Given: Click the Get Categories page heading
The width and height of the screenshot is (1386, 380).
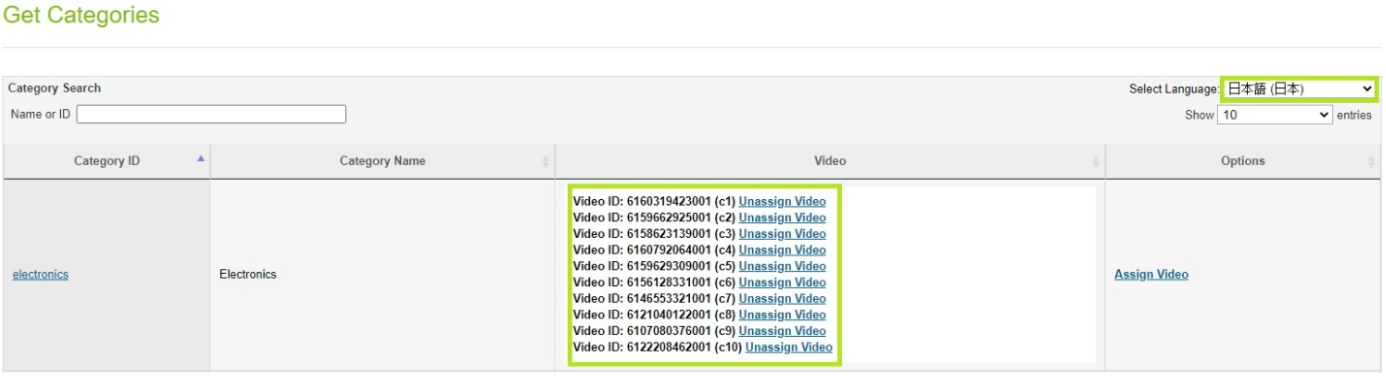Looking at the screenshot, I should (x=81, y=15).
